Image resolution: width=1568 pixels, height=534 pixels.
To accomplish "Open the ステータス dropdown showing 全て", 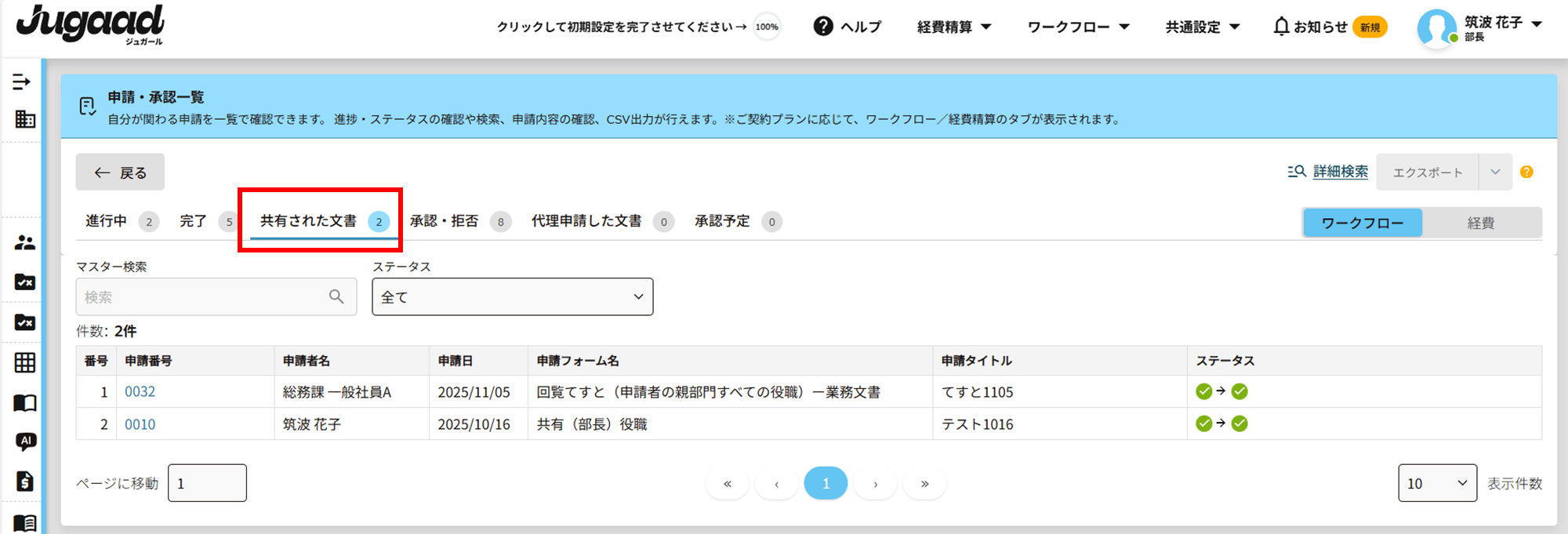I will point(512,297).
